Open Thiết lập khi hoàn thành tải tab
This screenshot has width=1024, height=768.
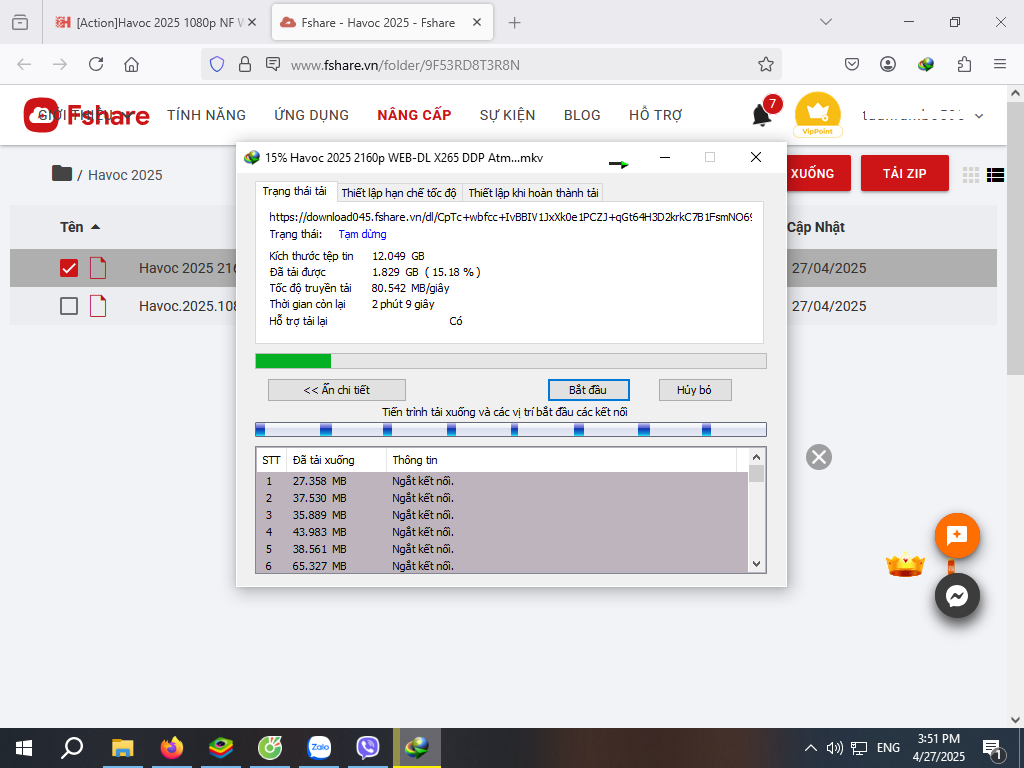tap(533, 193)
